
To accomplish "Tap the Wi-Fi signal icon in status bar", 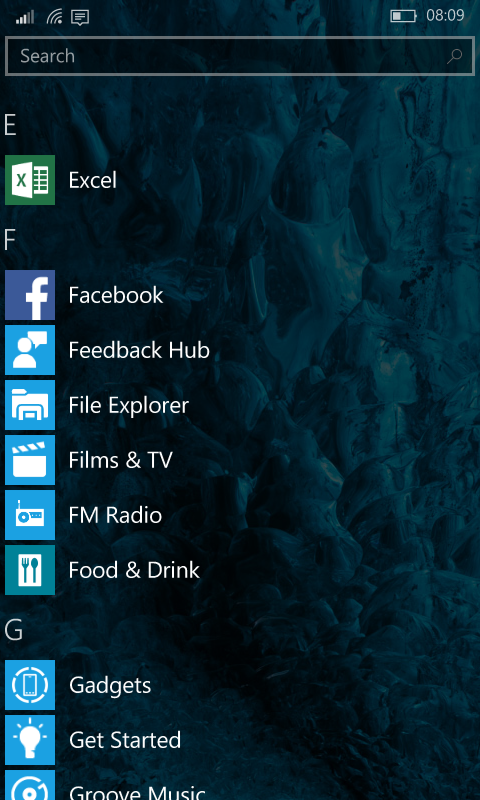I will pos(54,17).
